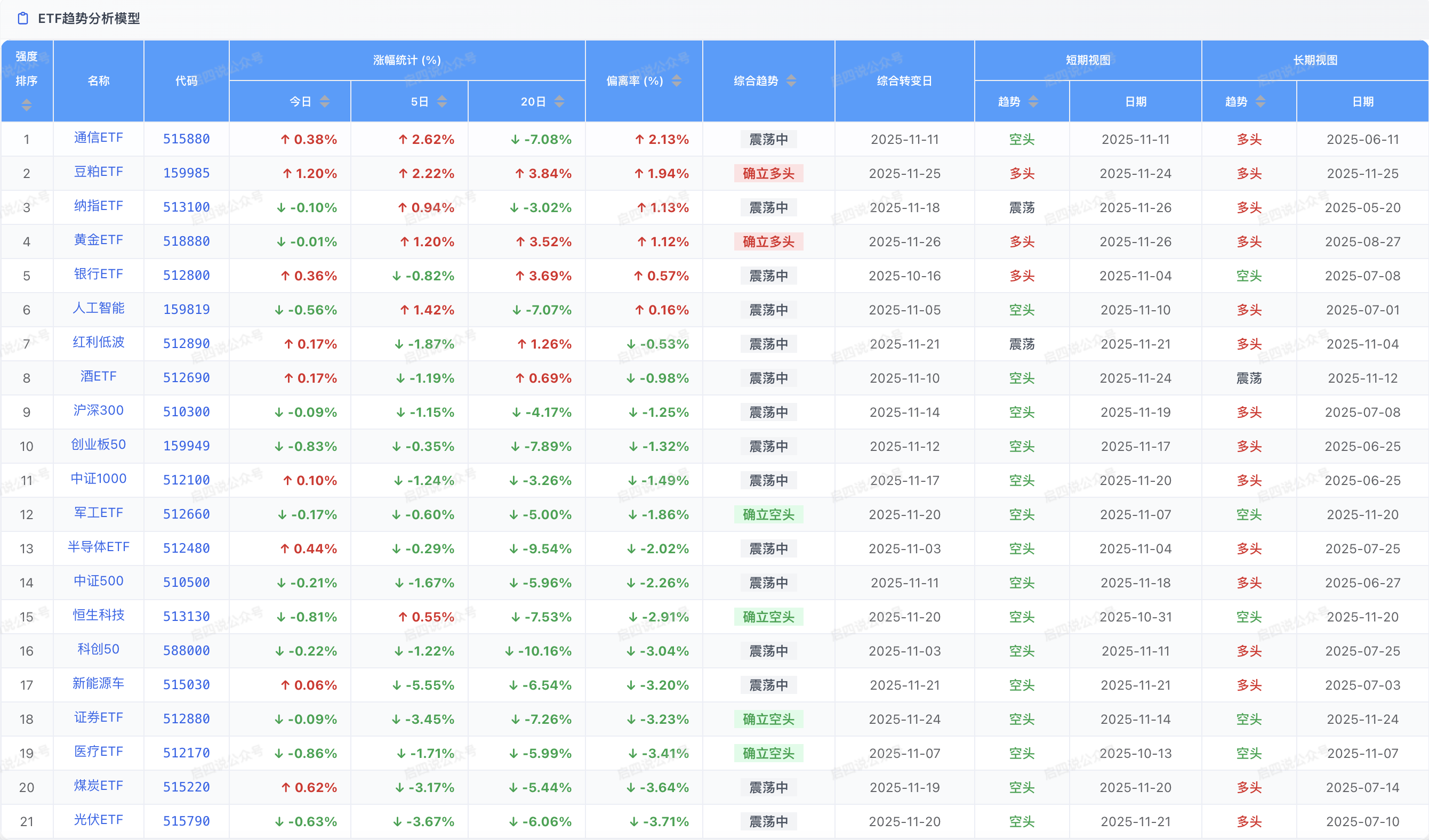Sort the 5日 gain column
The image size is (1429, 840).
(441, 101)
